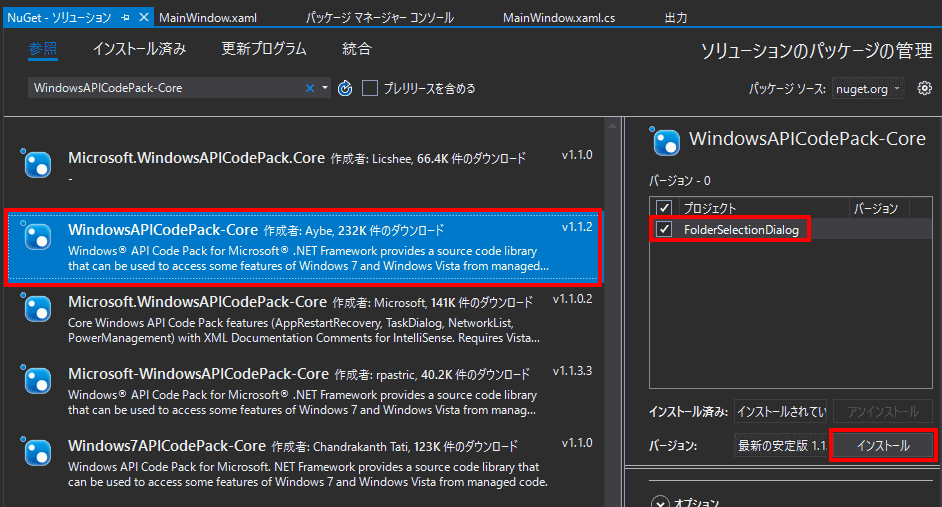Image resolution: width=942 pixels, height=507 pixels.
Task: Pin the NuGet solution tab
Action: 125,18
